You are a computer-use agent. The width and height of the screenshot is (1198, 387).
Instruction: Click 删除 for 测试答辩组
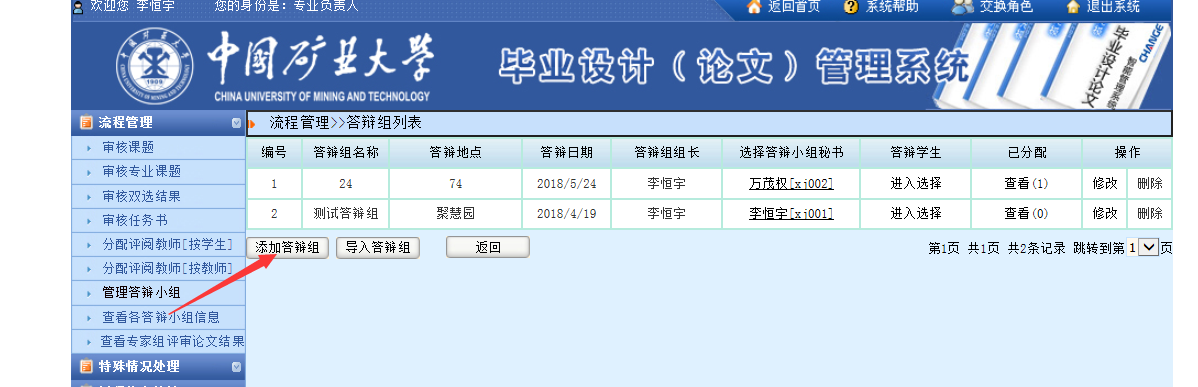[x=1150, y=214]
